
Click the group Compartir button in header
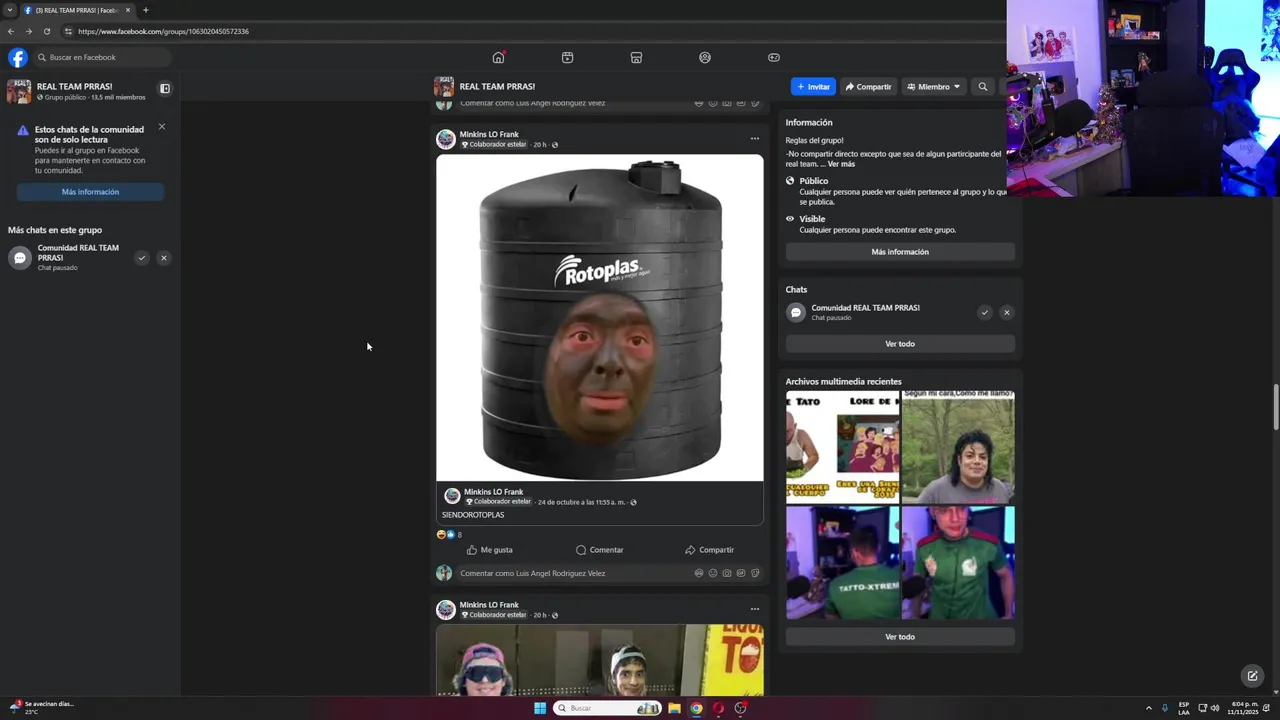(868, 87)
